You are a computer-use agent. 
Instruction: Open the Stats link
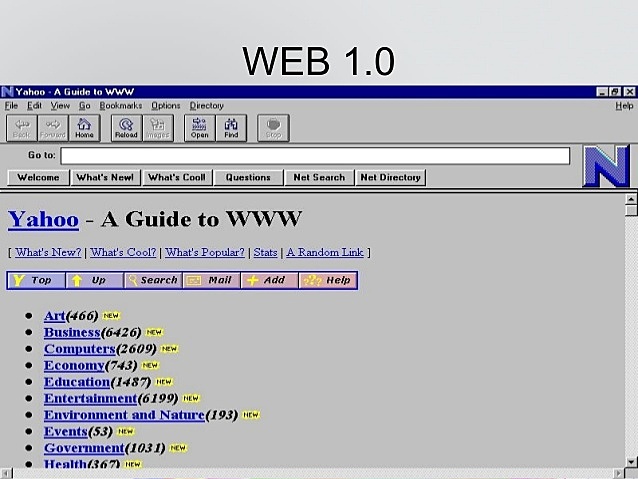click(x=265, y=252)
